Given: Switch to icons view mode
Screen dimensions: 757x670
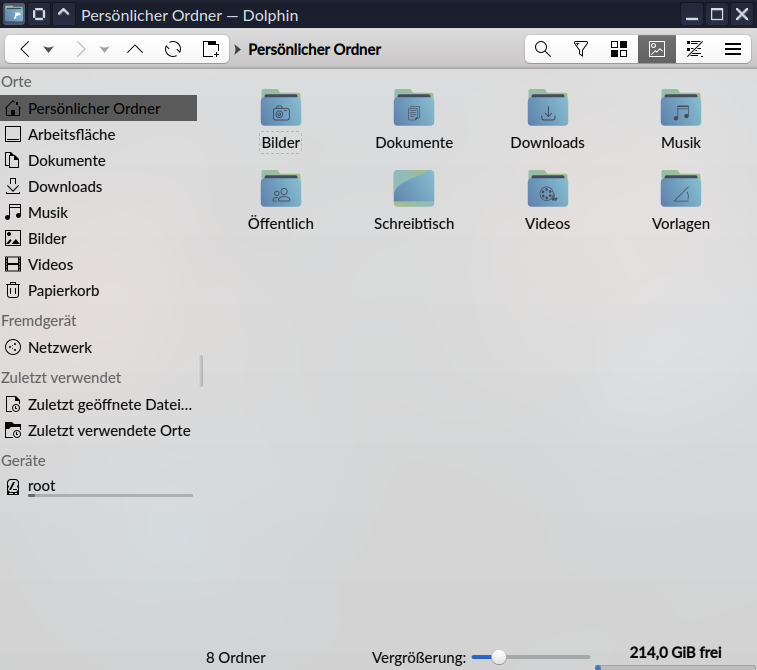Looking at the screenshot, I should click(x=619, y=49).
